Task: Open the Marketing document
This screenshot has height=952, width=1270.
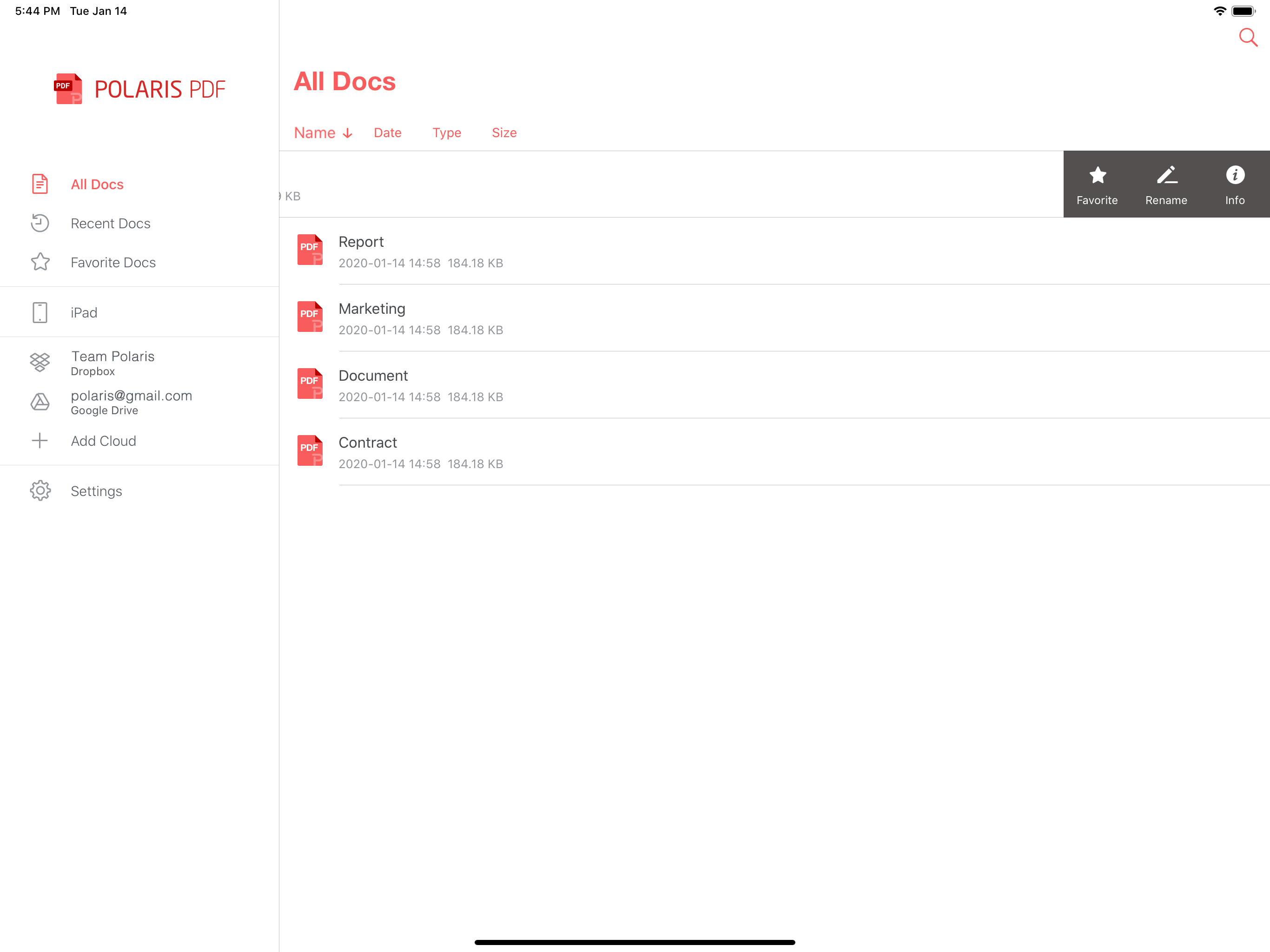Action: (371, 318)
